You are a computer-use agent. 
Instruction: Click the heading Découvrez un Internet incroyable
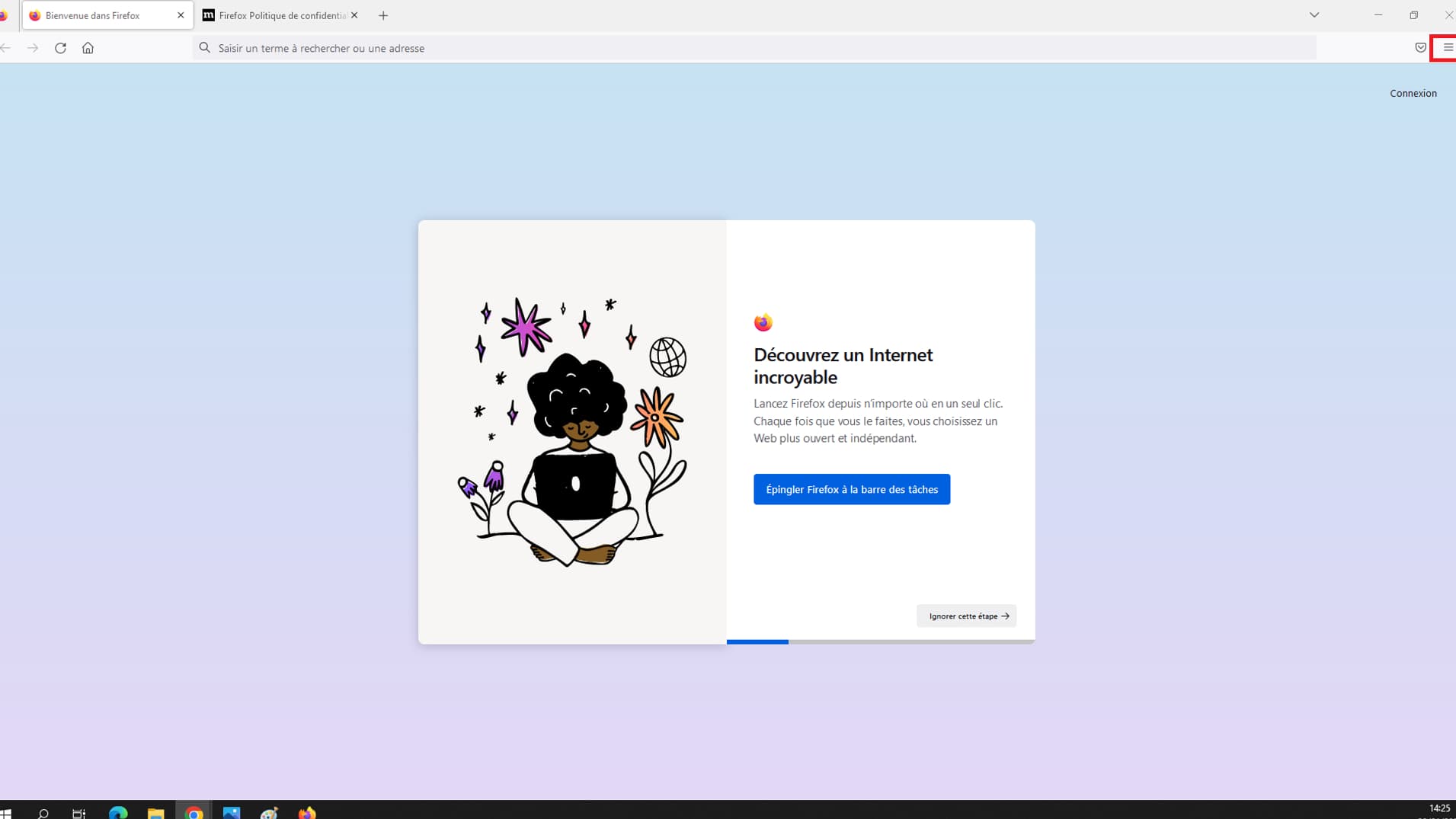(843, 366)
